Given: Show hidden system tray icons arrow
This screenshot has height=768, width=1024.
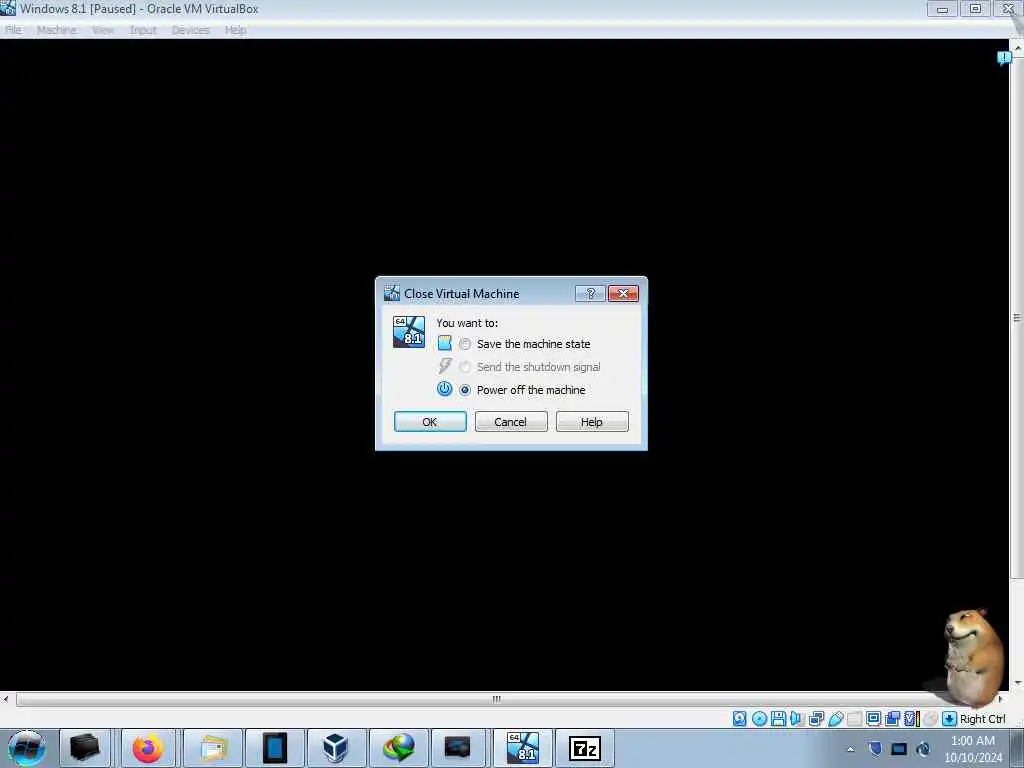Looking at the screenshot, I should click(x=850, y=749).
